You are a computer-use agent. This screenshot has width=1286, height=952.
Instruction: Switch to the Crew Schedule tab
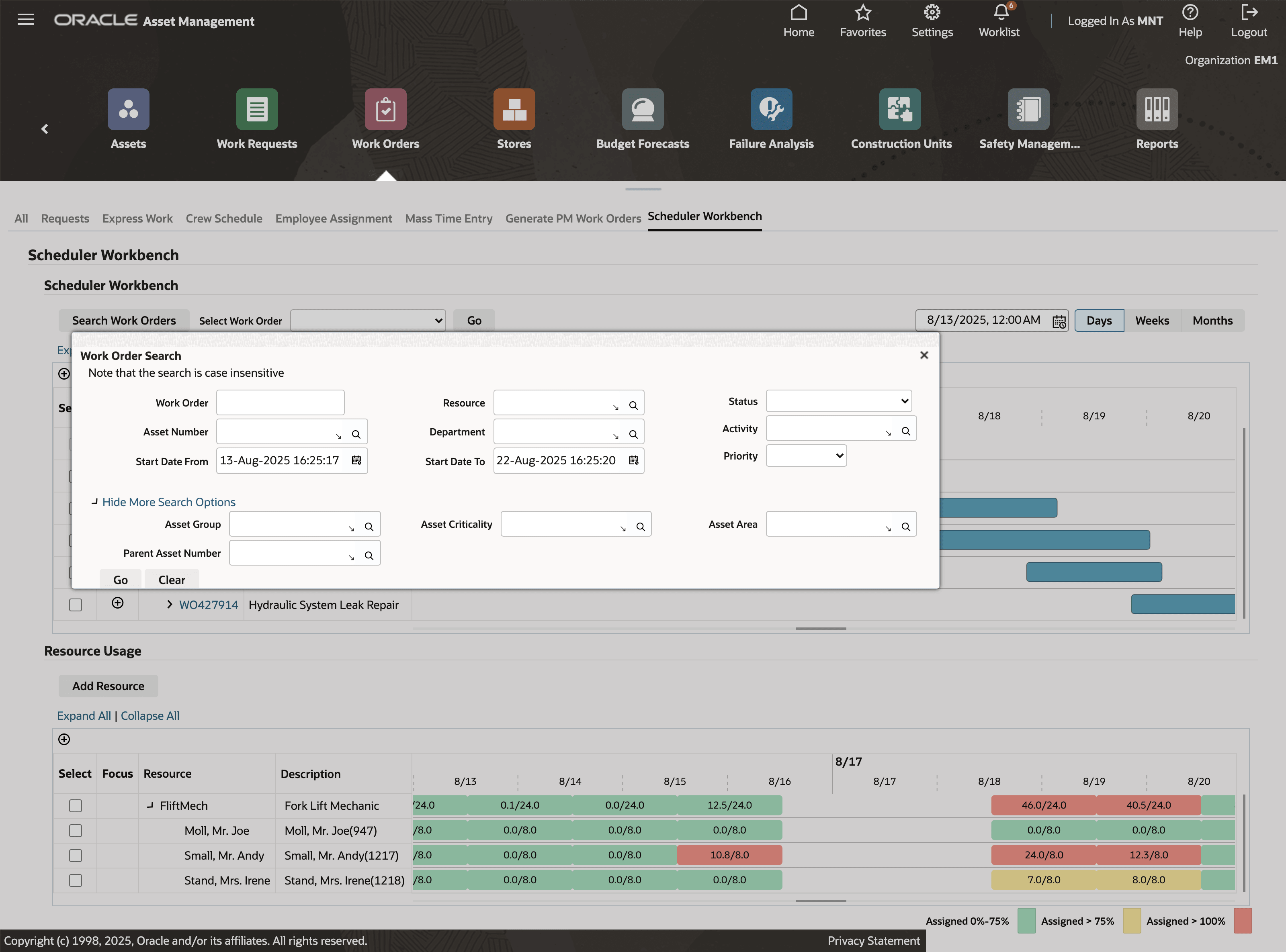point(224,219)
